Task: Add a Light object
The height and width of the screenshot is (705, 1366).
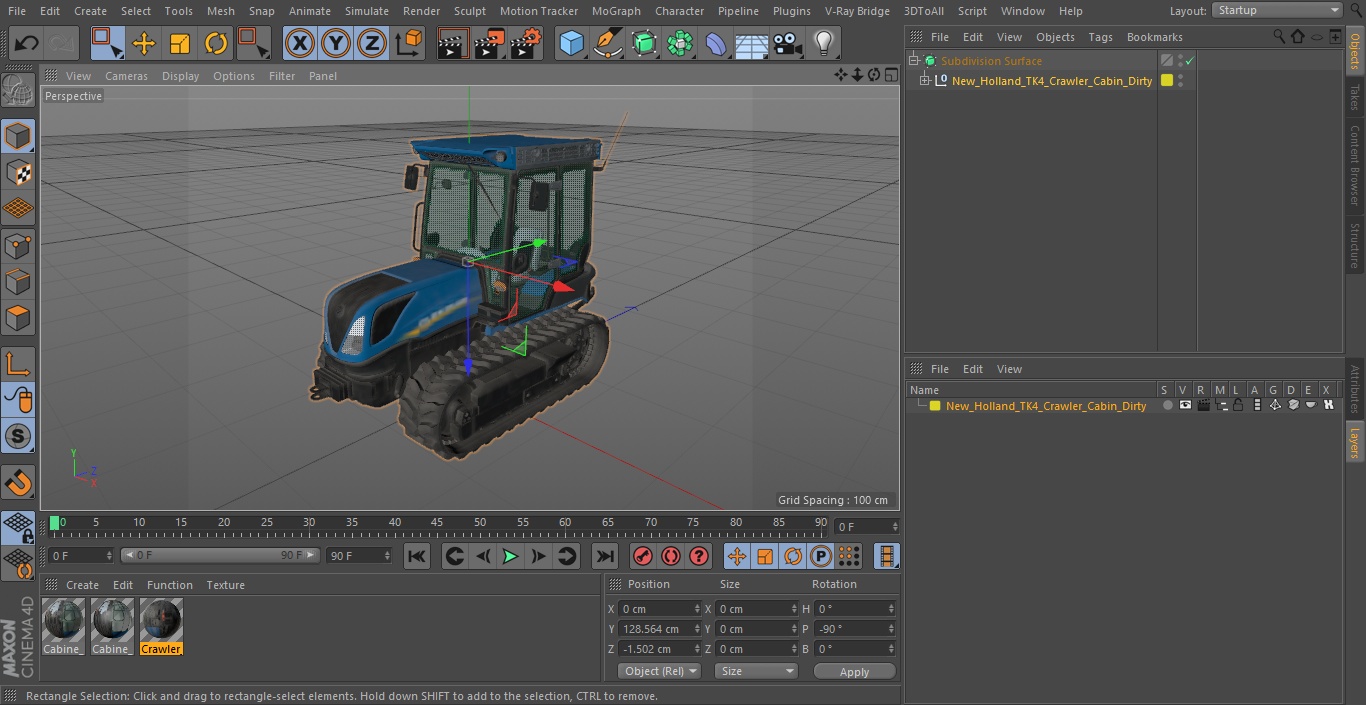Action: tap(824, 44)
